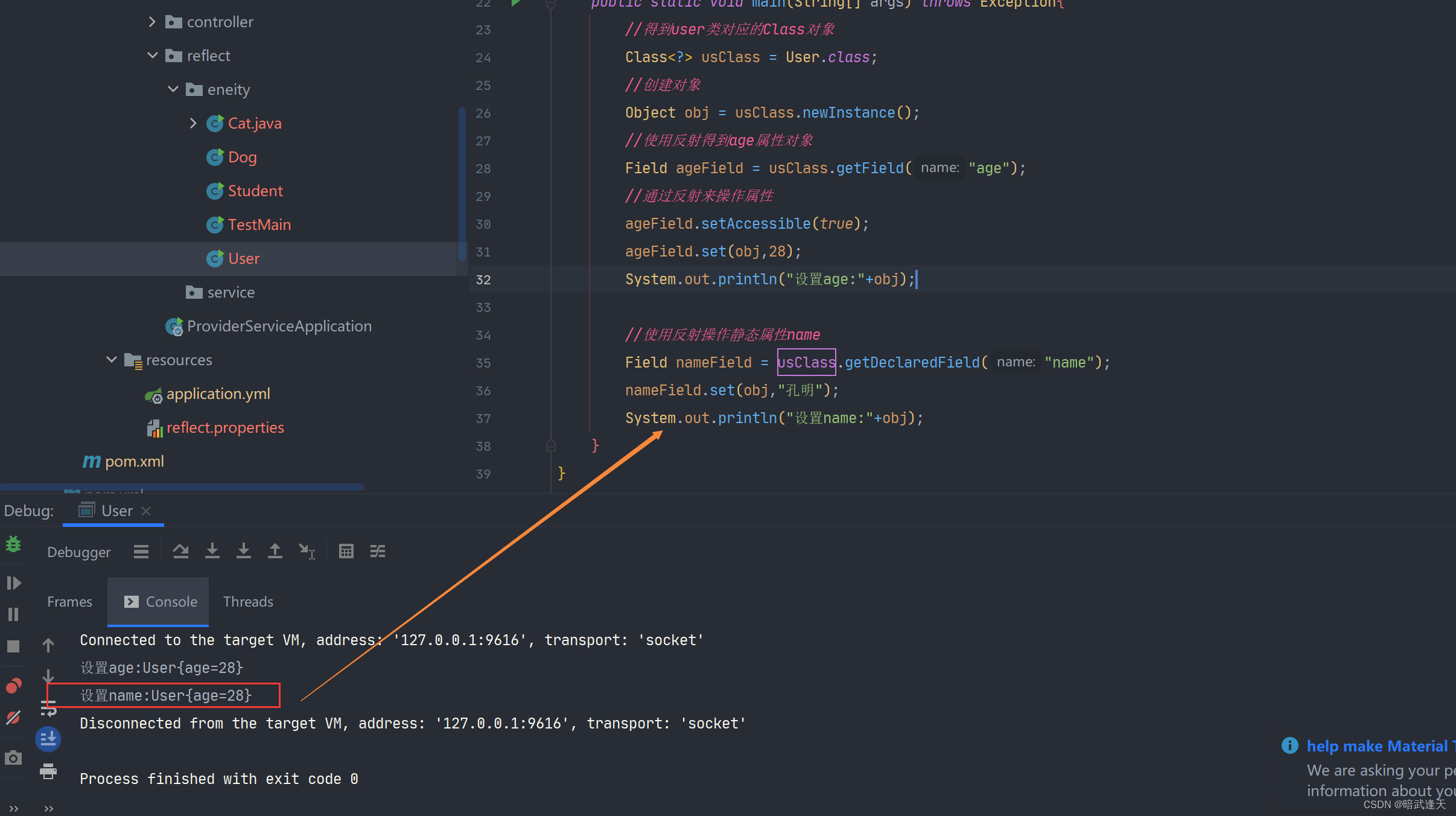
Task: Click the Step Out arrow icon
Action: coord(275,551)
